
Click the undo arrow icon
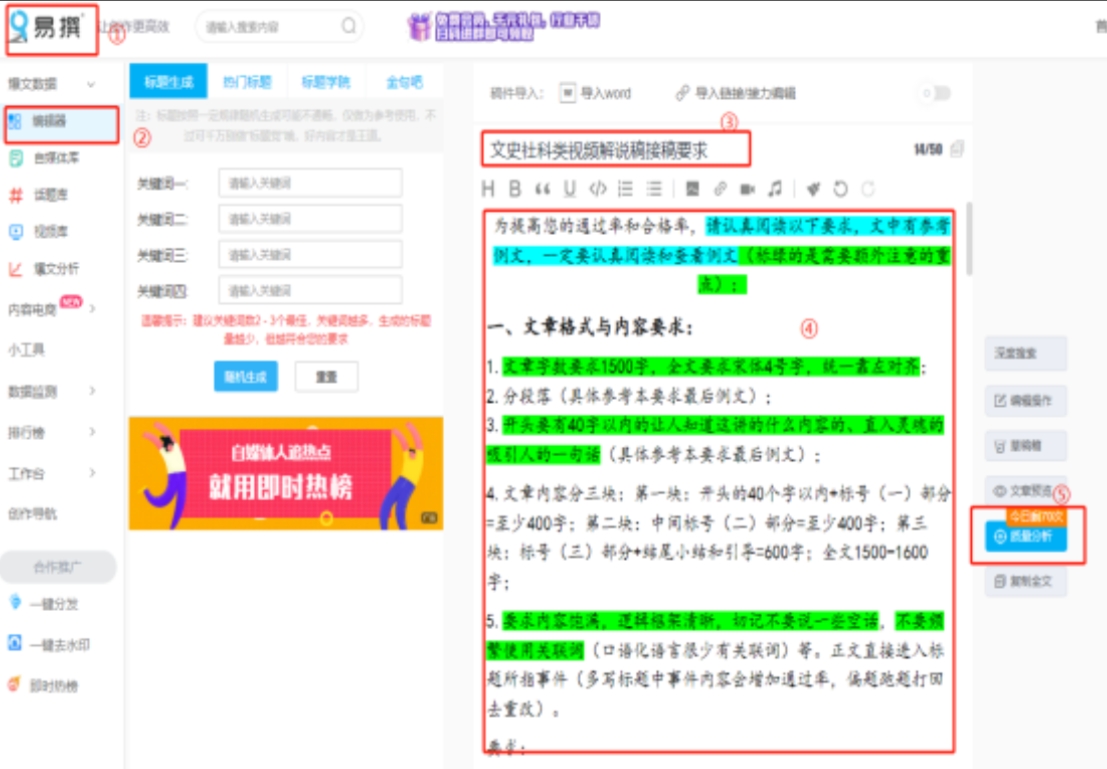pyautogui.click(x=840, y=188)
